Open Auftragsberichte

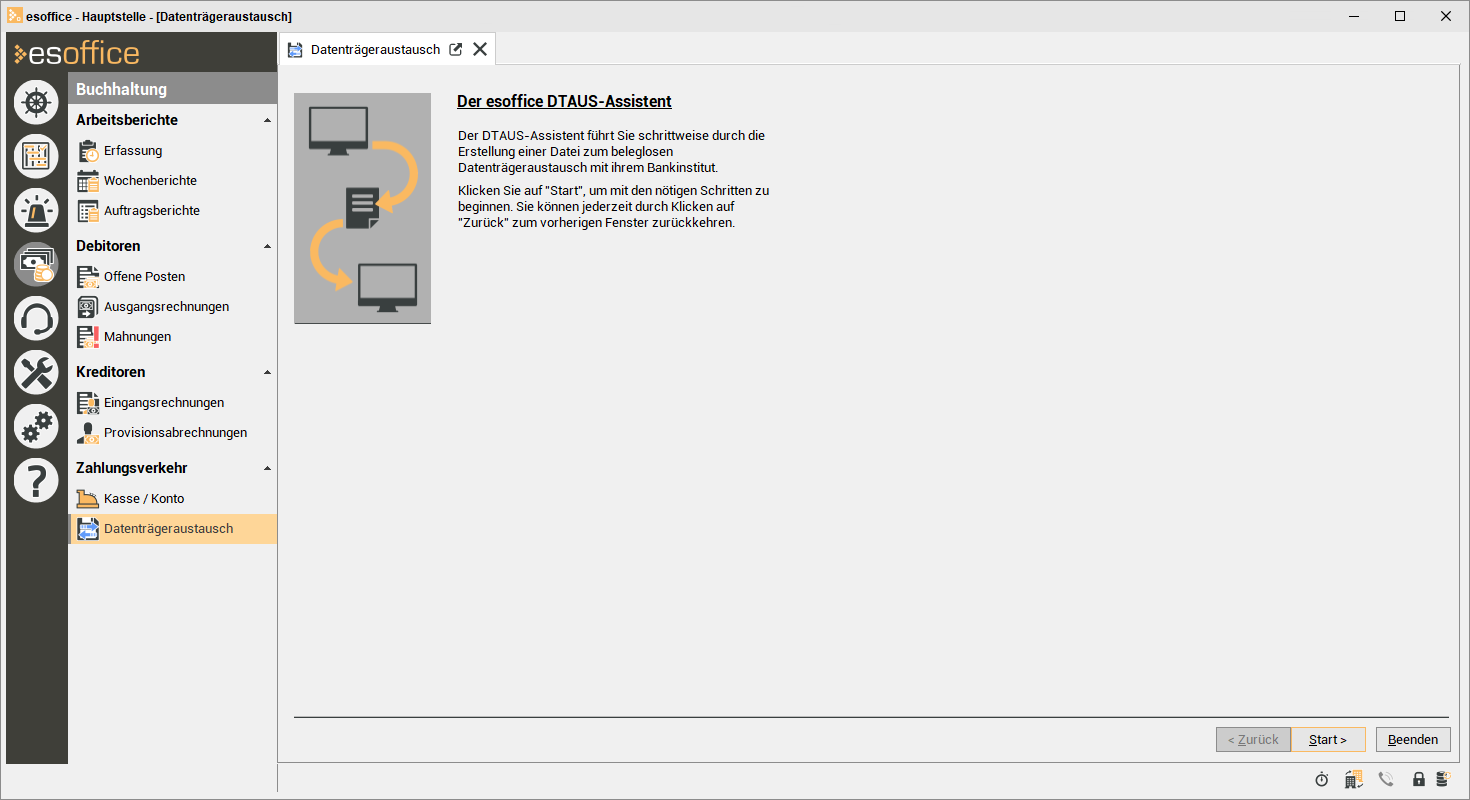click(x=172, y=211)
